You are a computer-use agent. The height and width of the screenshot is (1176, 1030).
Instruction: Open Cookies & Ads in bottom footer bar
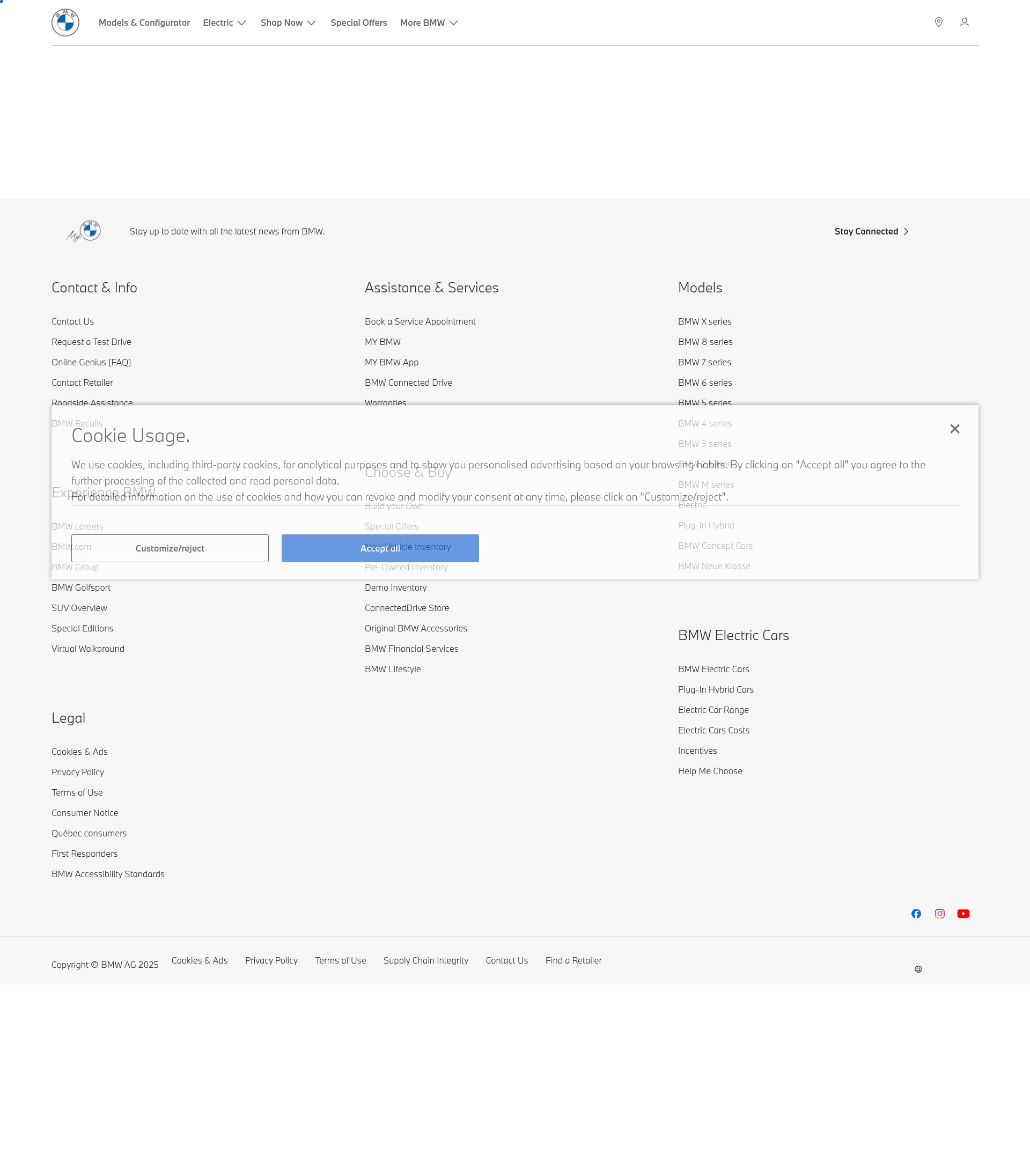pos(200,960)
